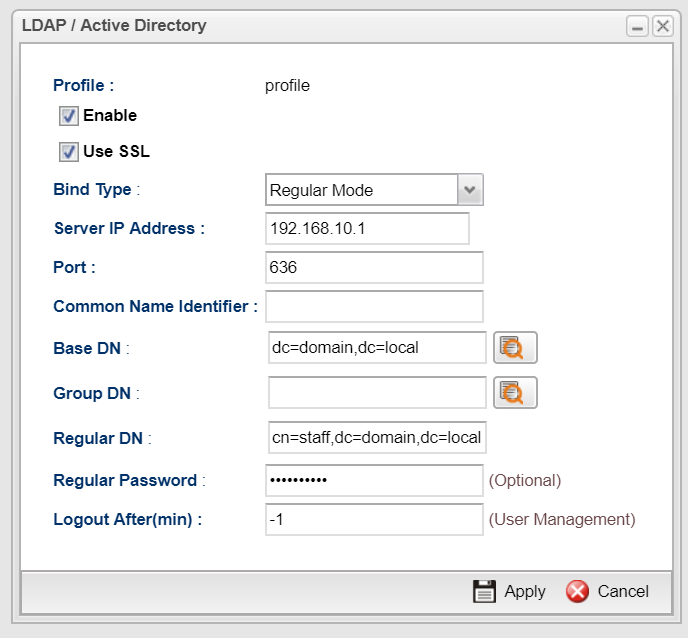Click the profile name text 'profile'
The height and width of the screenshot is (638, 688).
click(287, 86)
